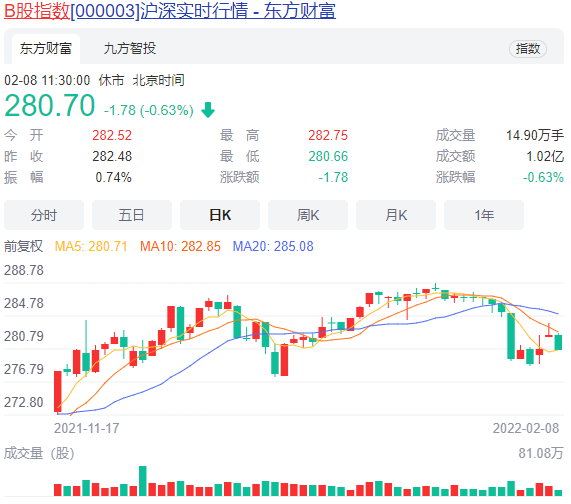This screenshot has width=571, height=504.
Task: Click the 2021-11-17 start date label
Action: (87, 428)
